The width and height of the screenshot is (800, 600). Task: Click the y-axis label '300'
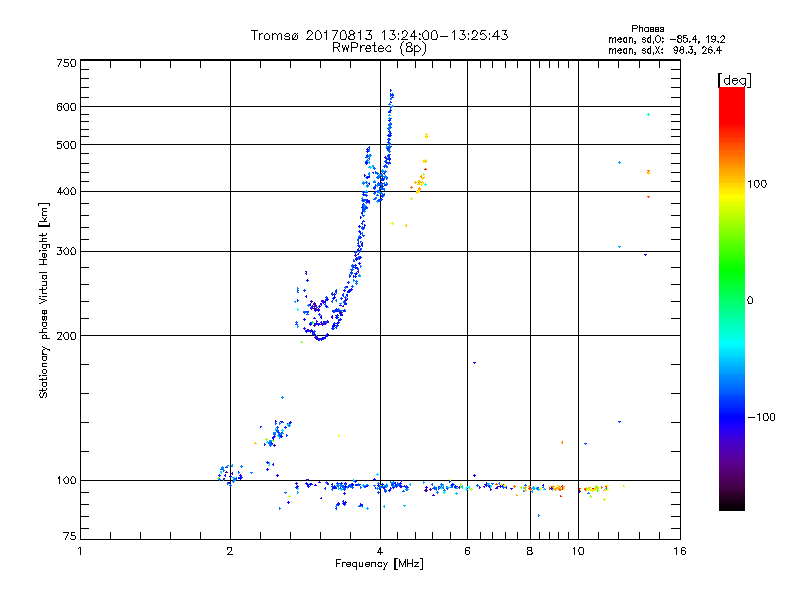[66, 252]
